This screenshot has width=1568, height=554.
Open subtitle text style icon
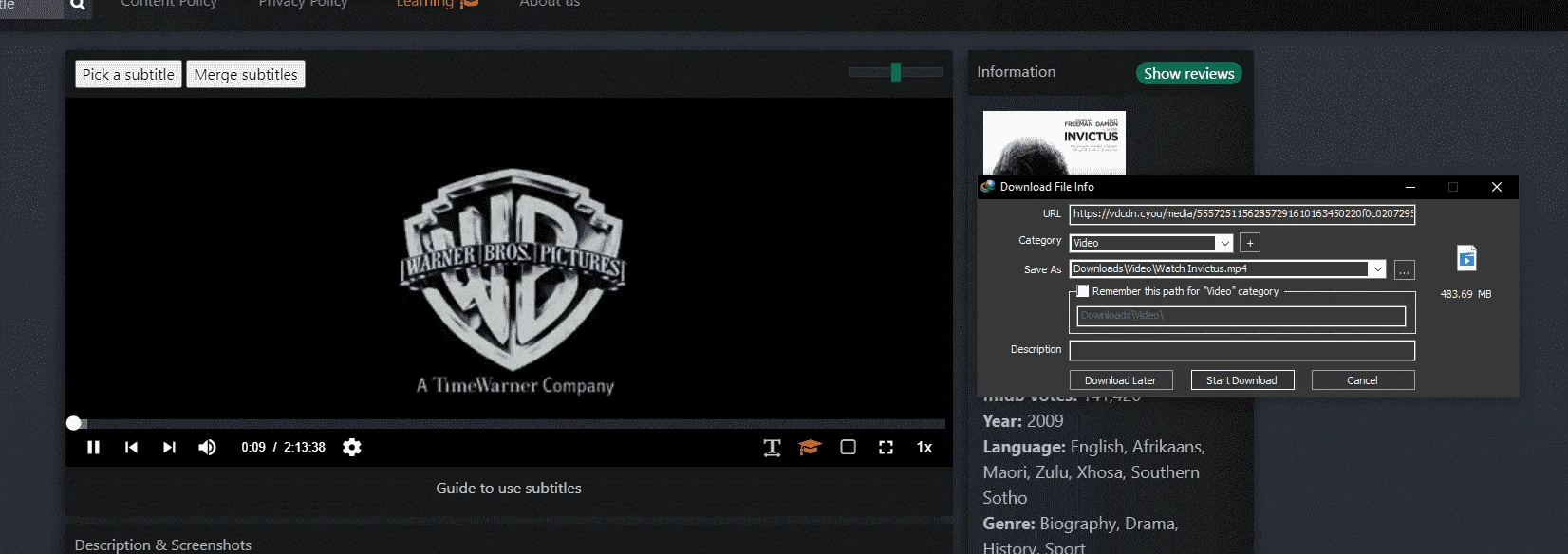772,448
